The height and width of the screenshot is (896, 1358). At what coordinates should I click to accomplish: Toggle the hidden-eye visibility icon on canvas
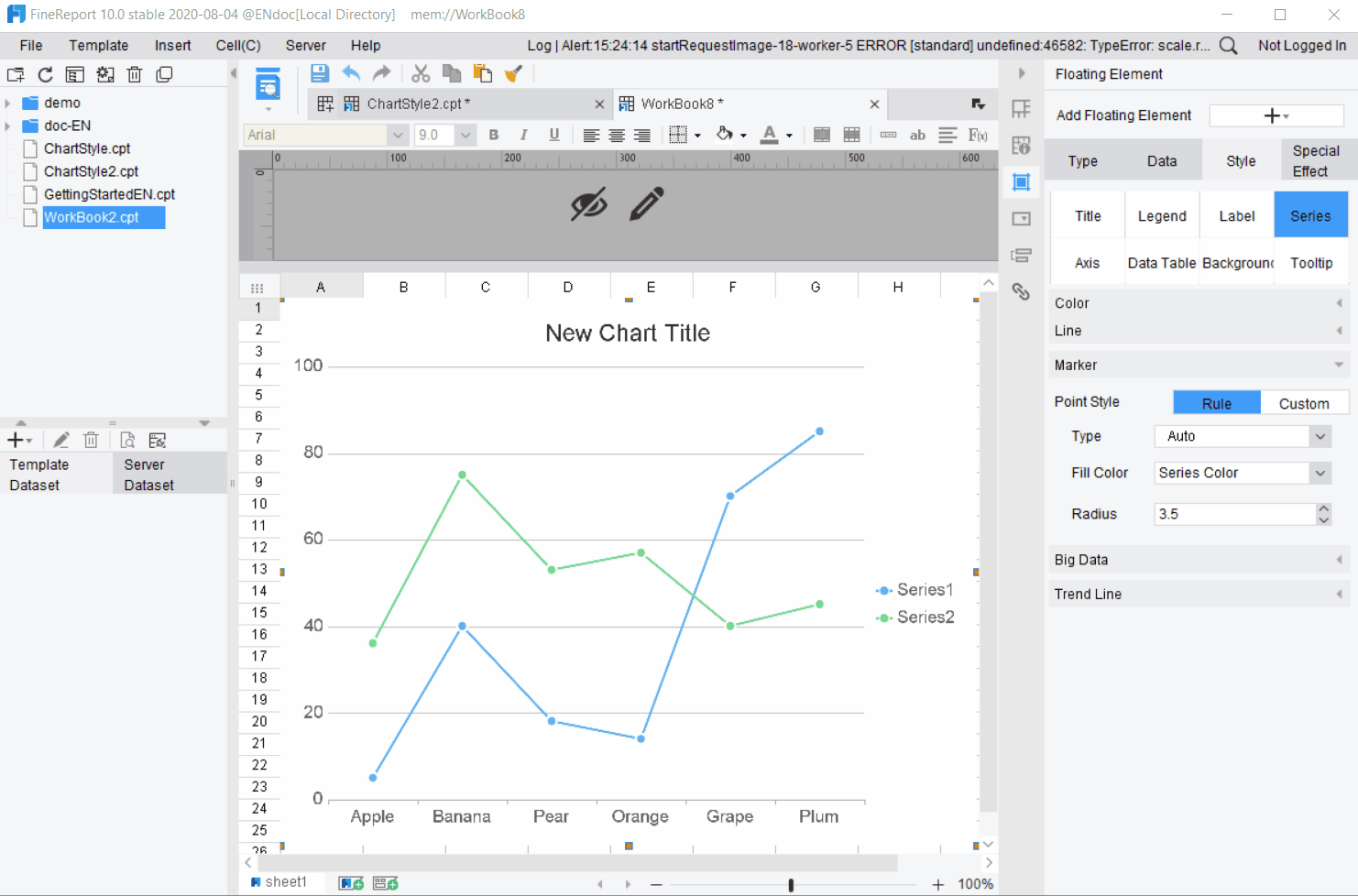point(588,204)
